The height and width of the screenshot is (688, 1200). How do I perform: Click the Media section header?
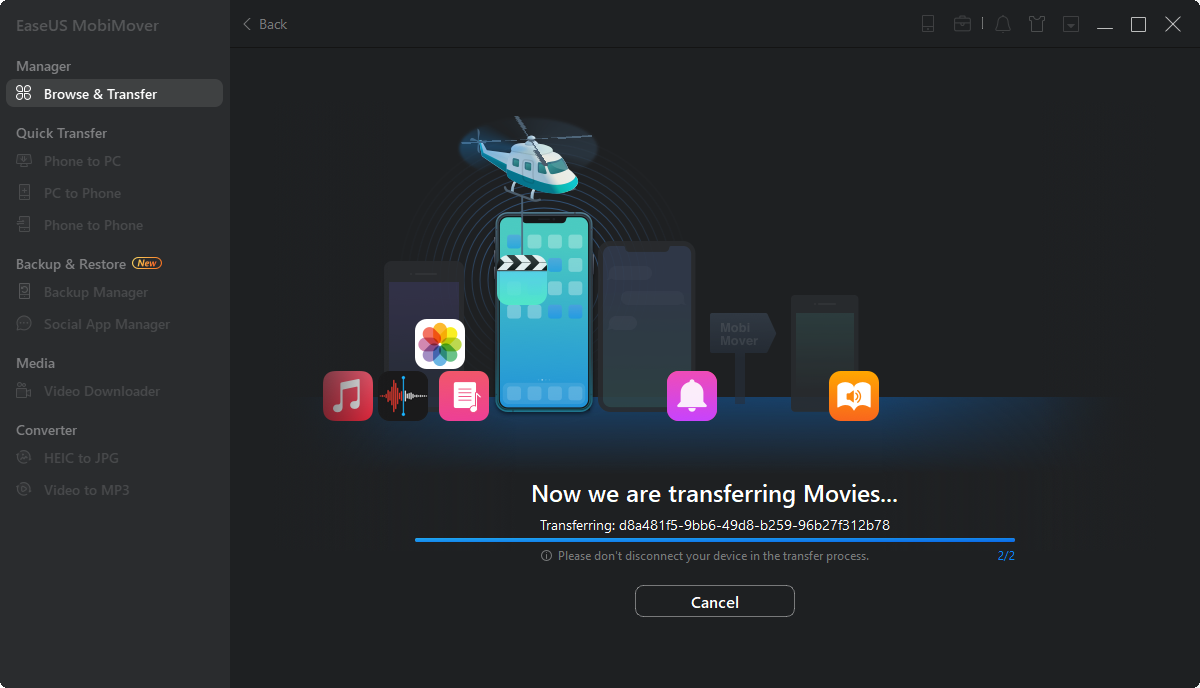[35, 363]
